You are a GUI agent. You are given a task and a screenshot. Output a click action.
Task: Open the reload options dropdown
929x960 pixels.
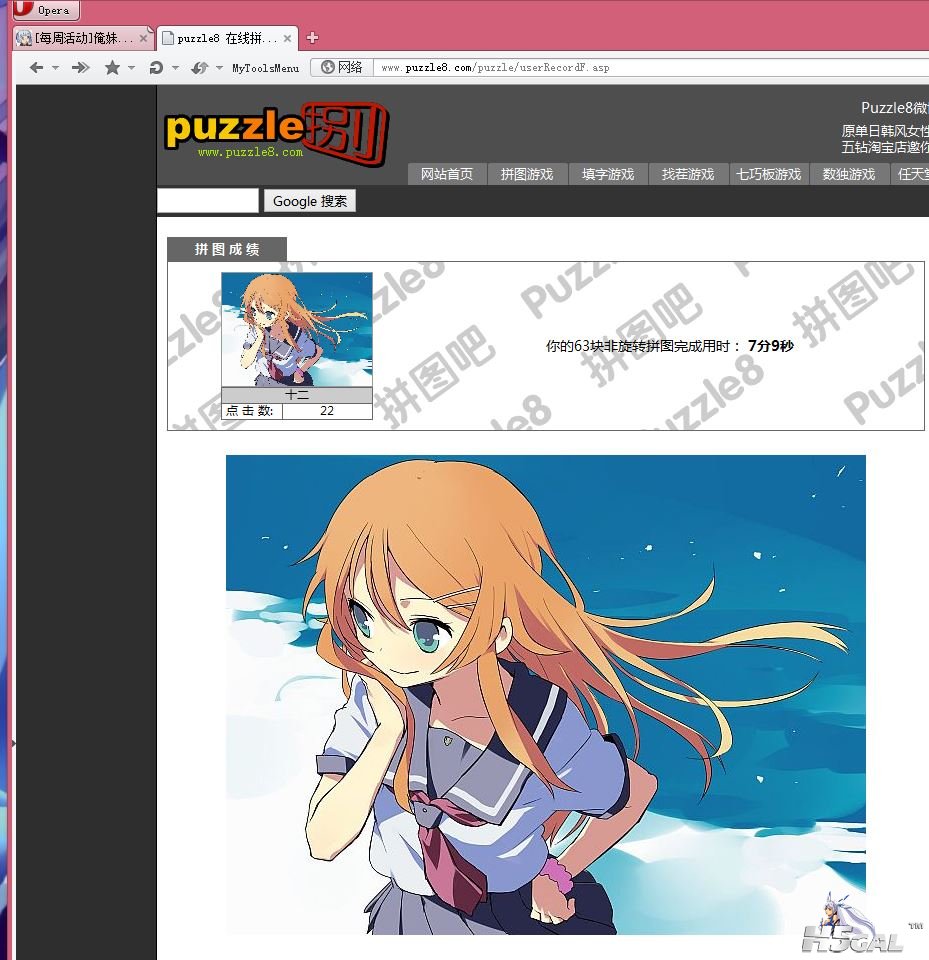click(175, 67)
